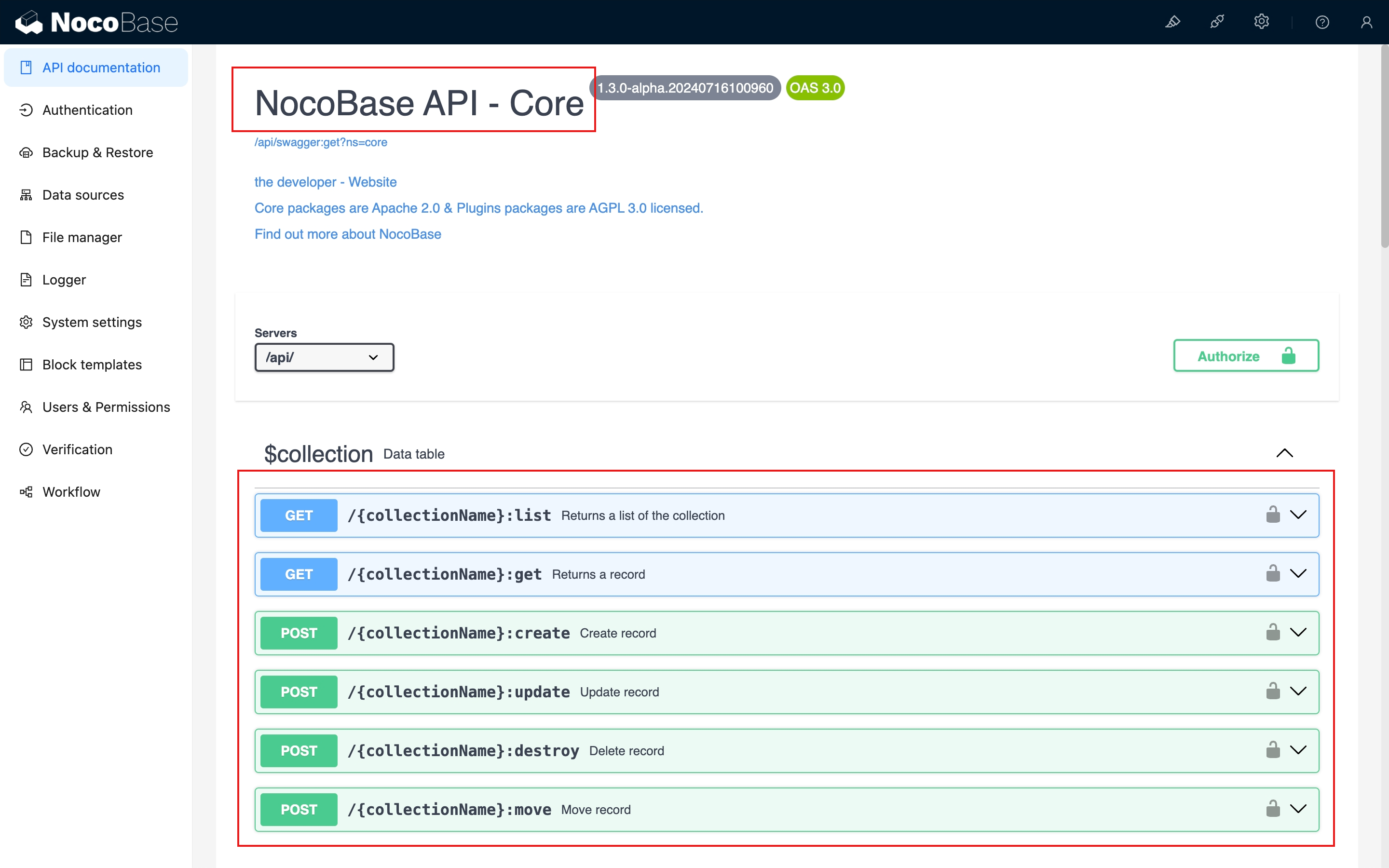Open the Find out more about NocoBase link

[x=347, y=234]
